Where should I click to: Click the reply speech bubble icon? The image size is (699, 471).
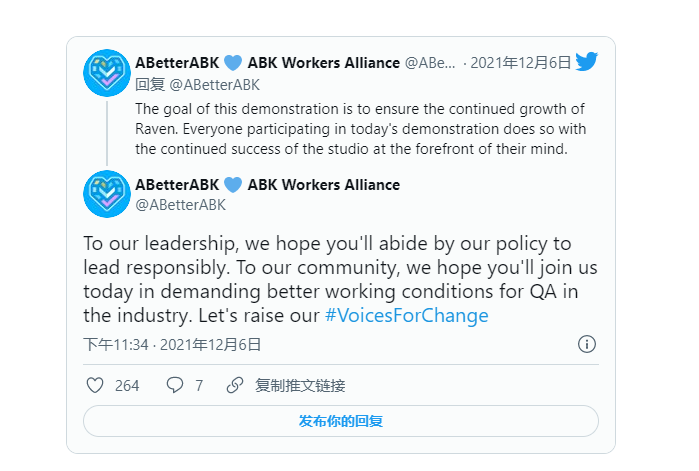click(175, 385)
